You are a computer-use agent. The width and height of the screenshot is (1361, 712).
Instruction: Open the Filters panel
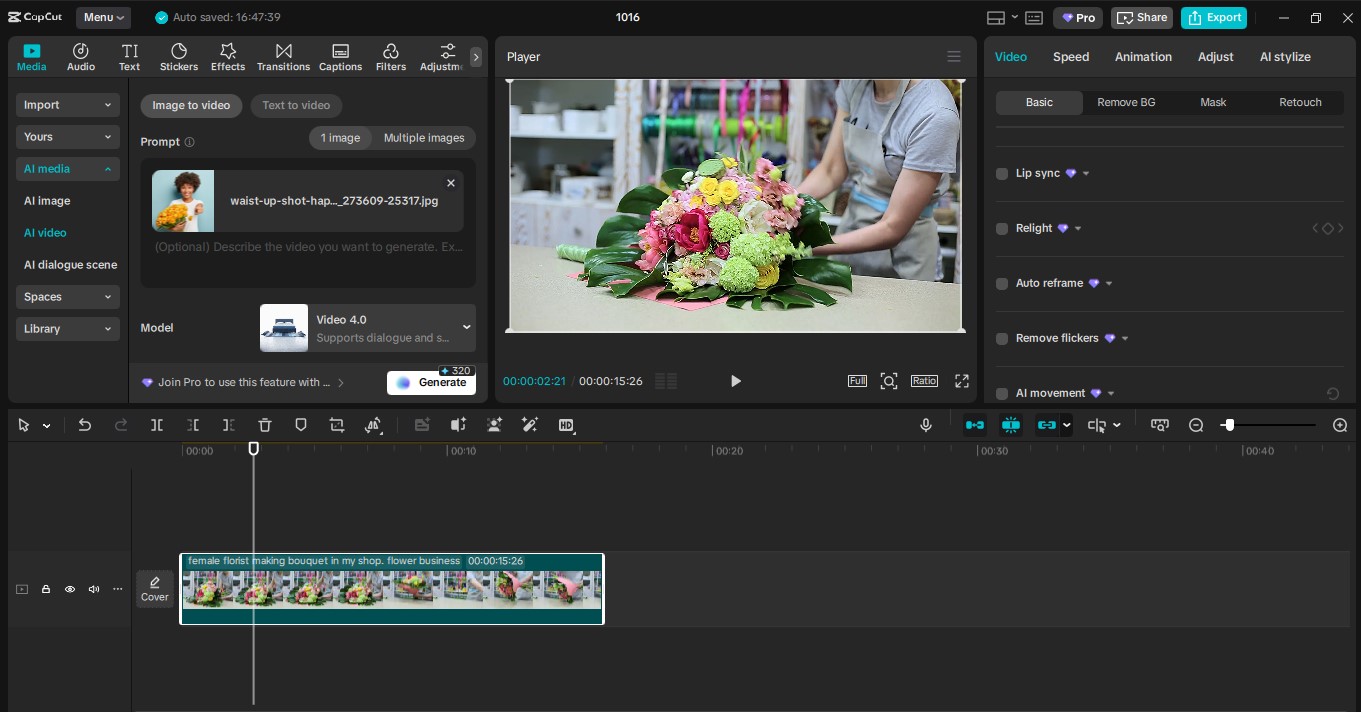click(x=390, y=56)
